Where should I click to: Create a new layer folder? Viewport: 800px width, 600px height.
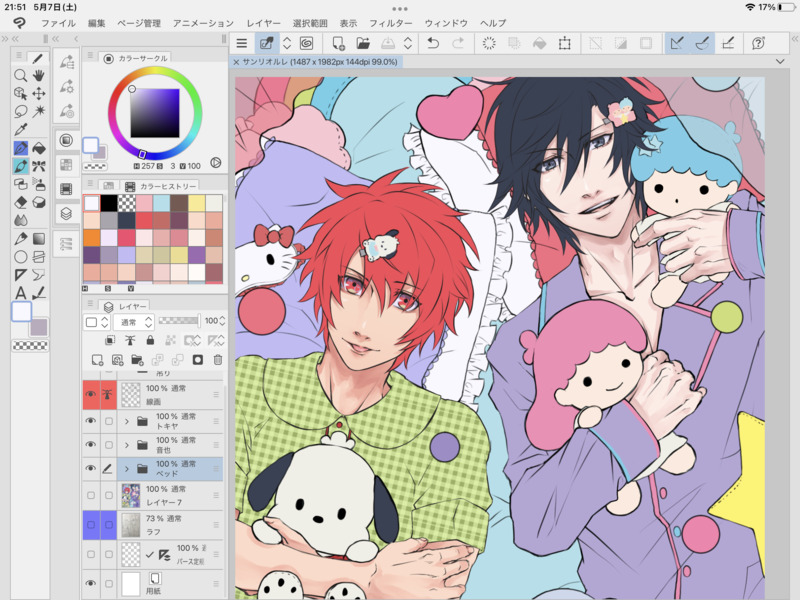click(137, 360)
